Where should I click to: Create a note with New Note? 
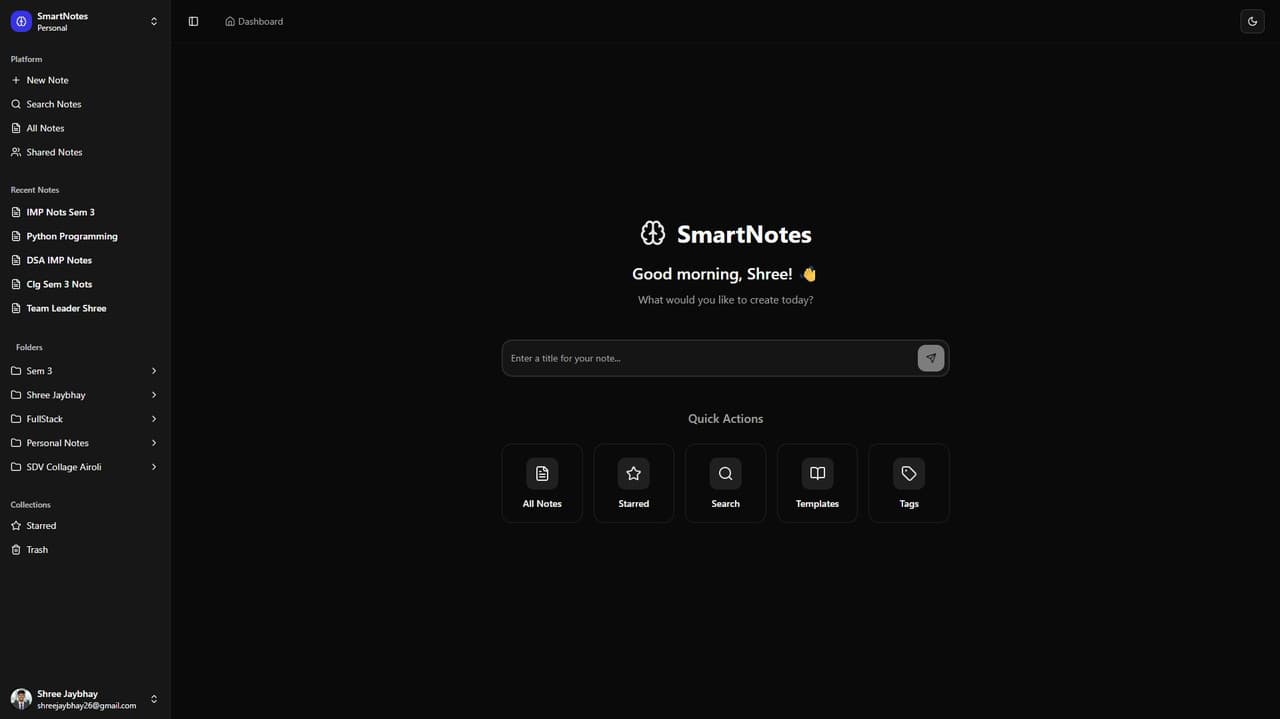pyautogui.click(x=44, y=80)
